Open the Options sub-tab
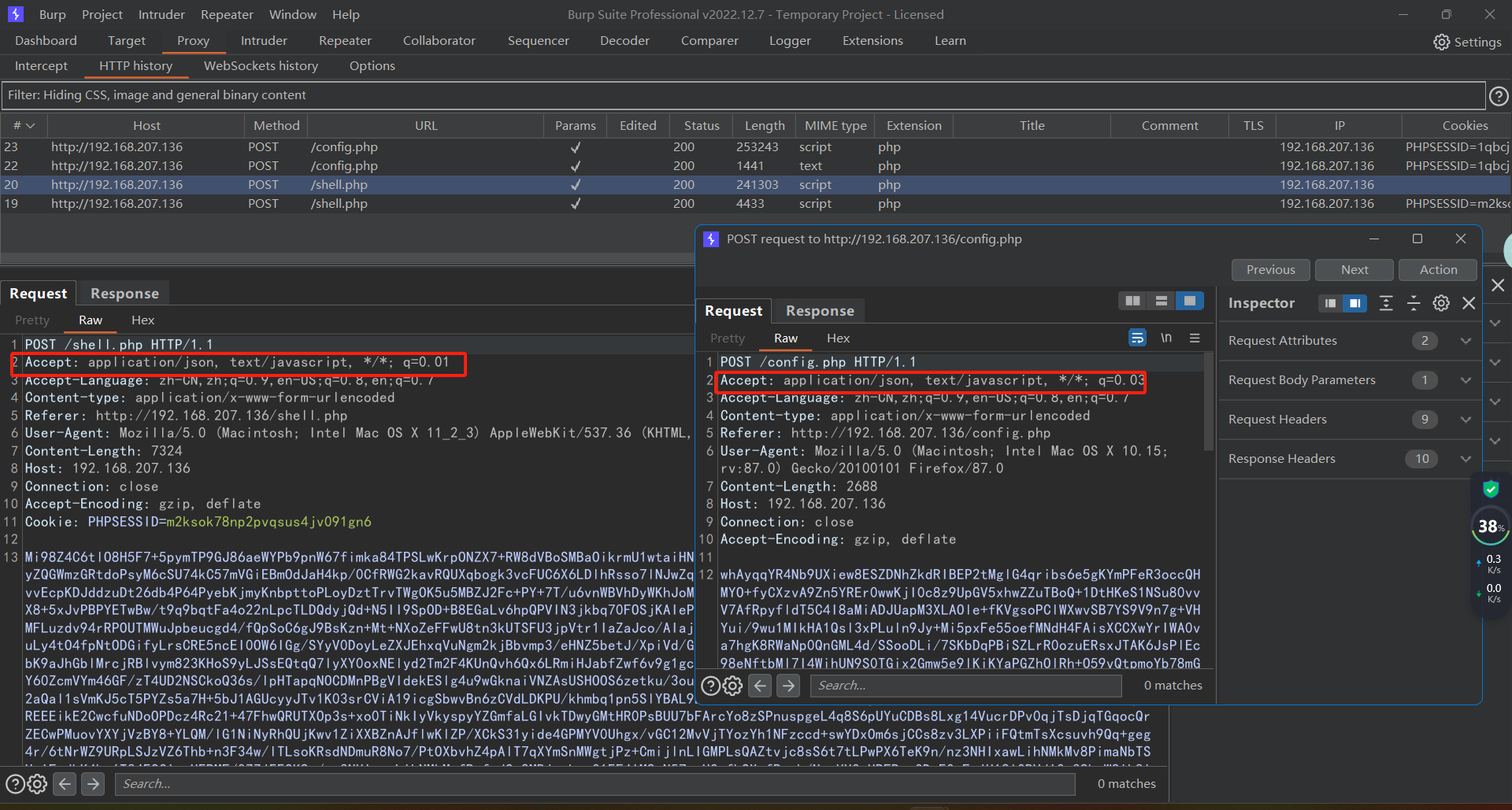Screen dimensions: 1512x810 (x=372, y=66)
